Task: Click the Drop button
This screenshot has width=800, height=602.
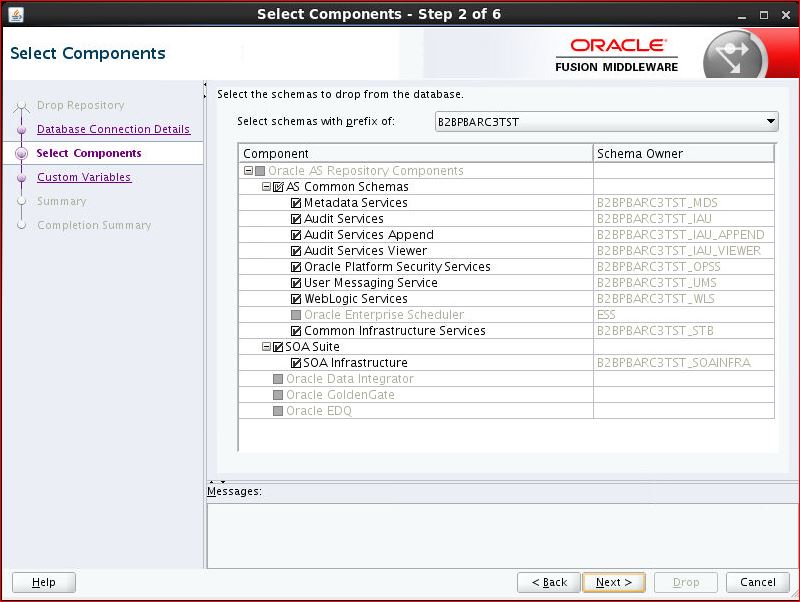Action: click(x=686, y=583)
